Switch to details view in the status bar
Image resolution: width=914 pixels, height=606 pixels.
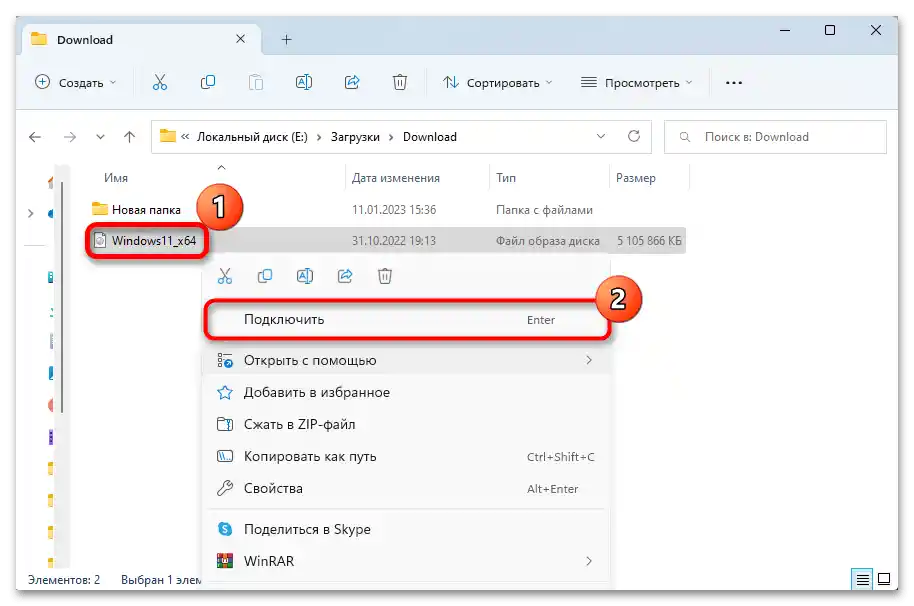862,579
